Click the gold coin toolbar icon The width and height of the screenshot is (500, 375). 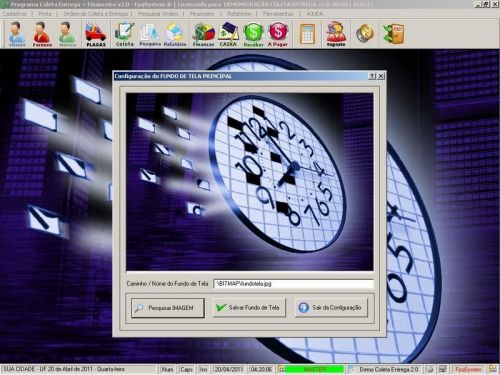click(x=365, y=33)
